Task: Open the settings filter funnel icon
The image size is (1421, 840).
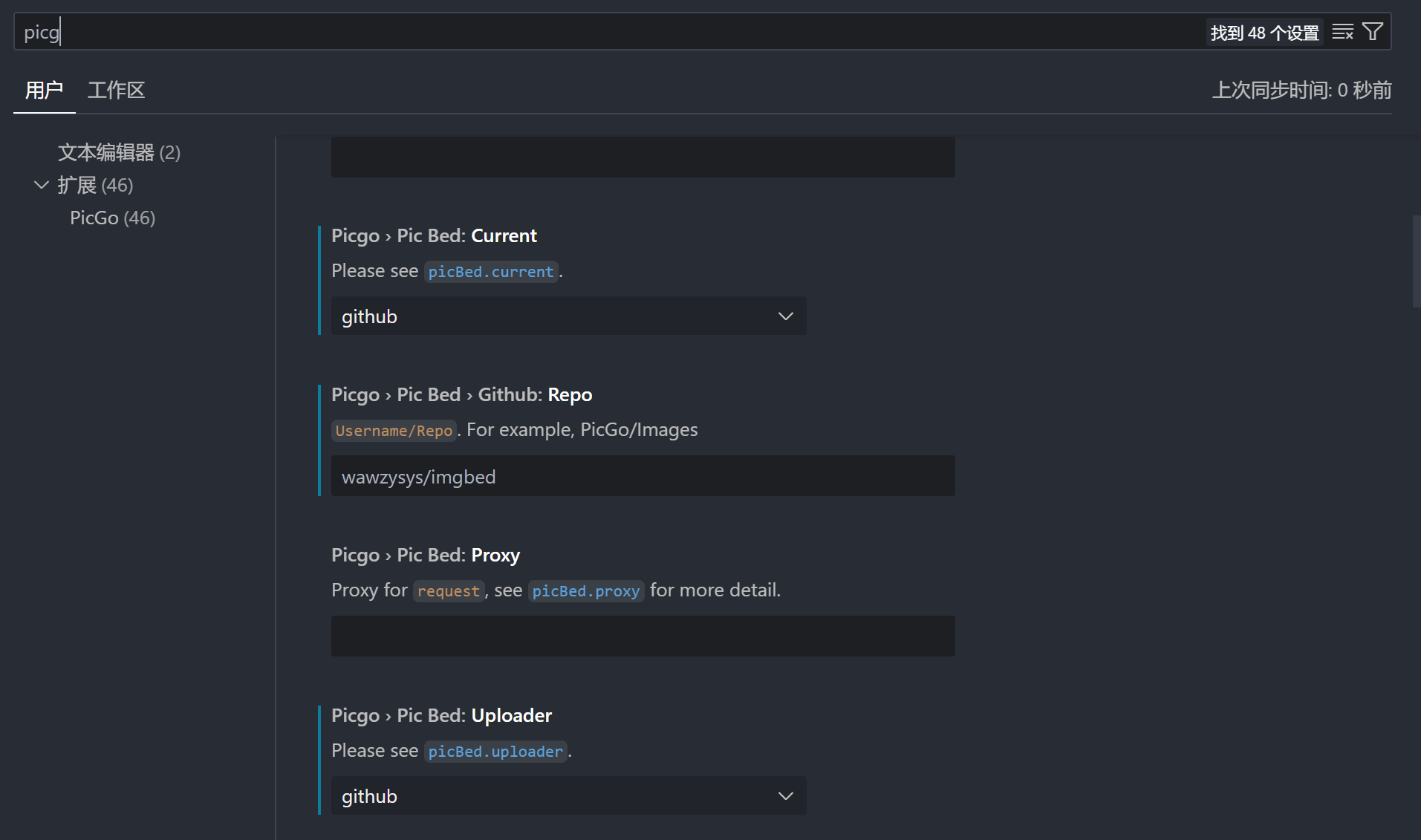Action: click(1373, 32)
